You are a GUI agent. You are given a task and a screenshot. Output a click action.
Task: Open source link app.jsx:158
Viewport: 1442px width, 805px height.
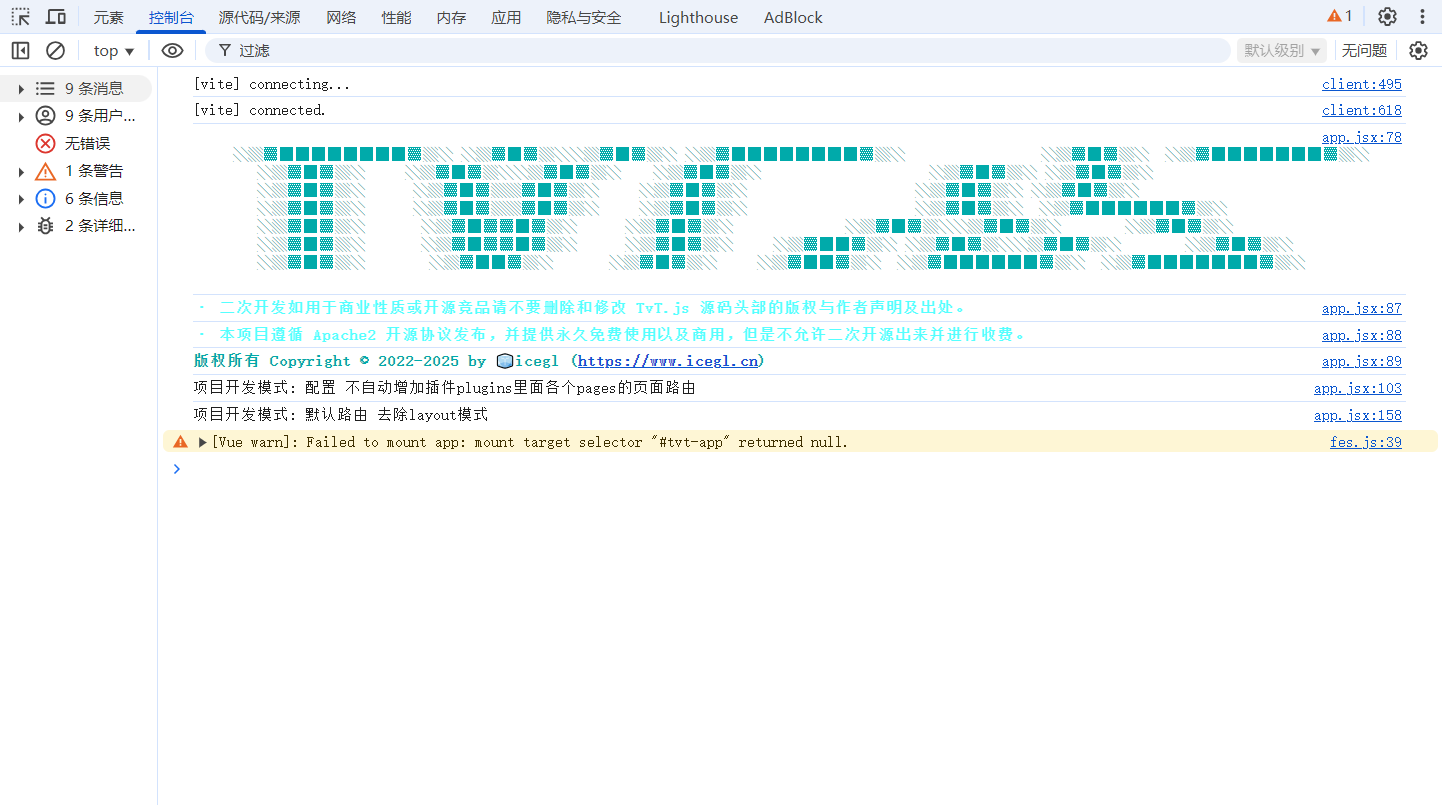point(1357,415)
